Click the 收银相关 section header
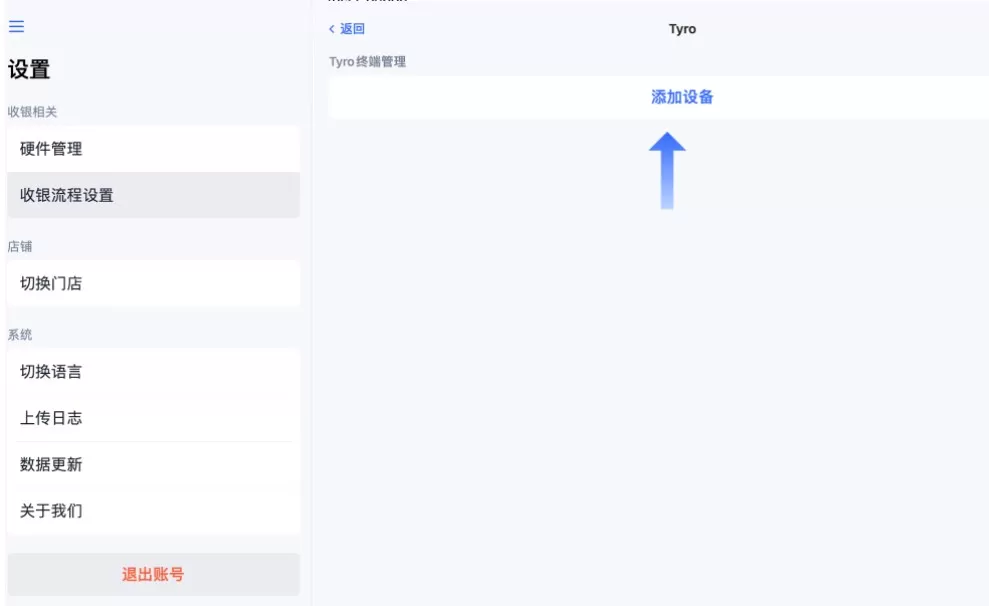This screenshot has width=989, height=606. [35, 113]
